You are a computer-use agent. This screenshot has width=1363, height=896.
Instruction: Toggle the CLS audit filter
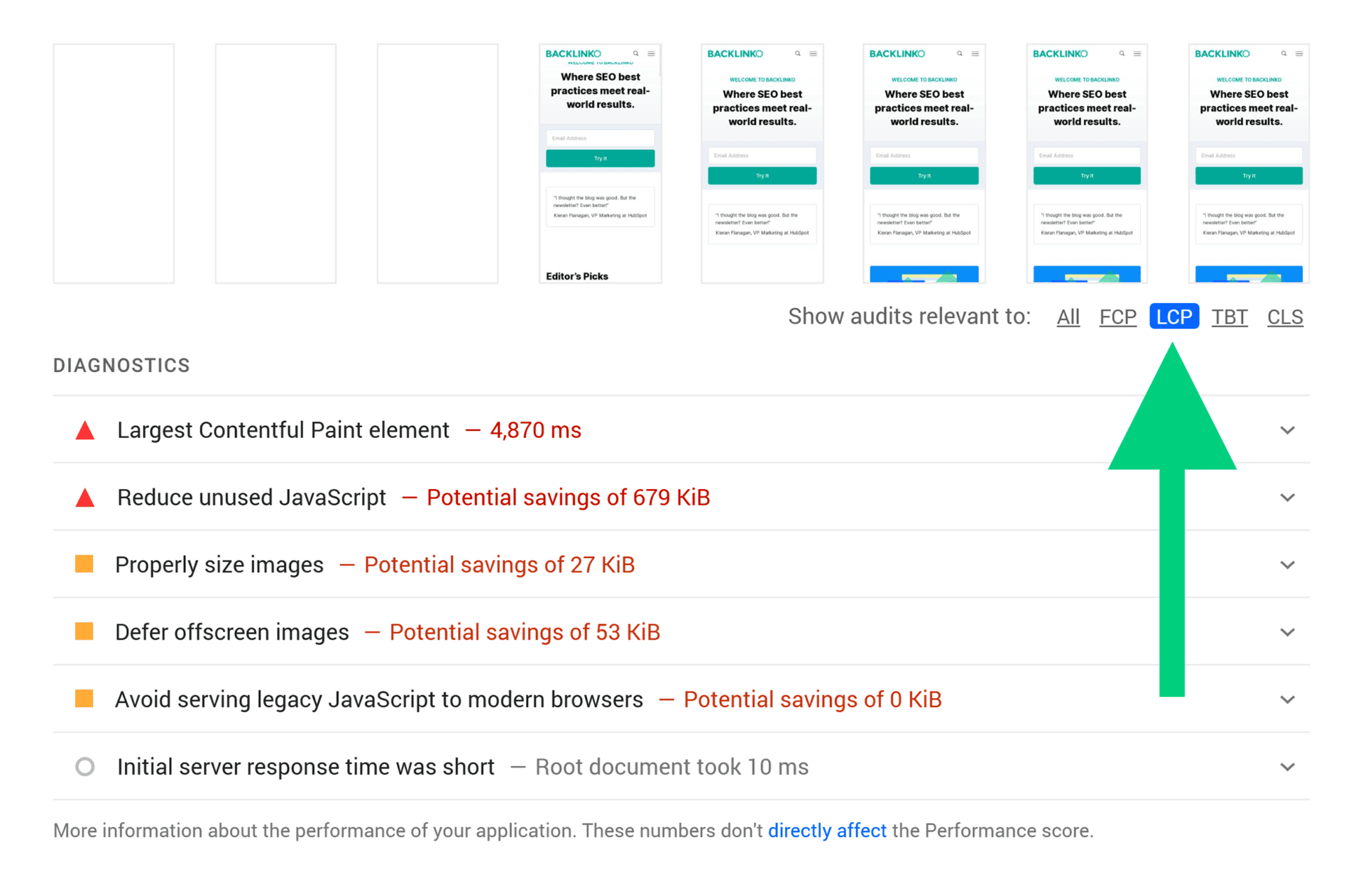coord(1285,317)
